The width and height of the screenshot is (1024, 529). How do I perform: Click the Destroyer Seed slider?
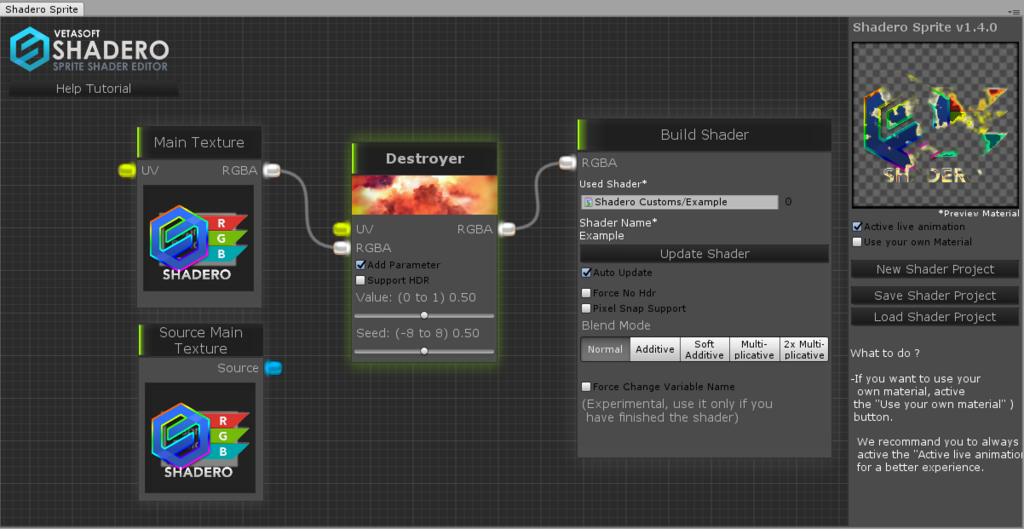[x=424, y=351]
